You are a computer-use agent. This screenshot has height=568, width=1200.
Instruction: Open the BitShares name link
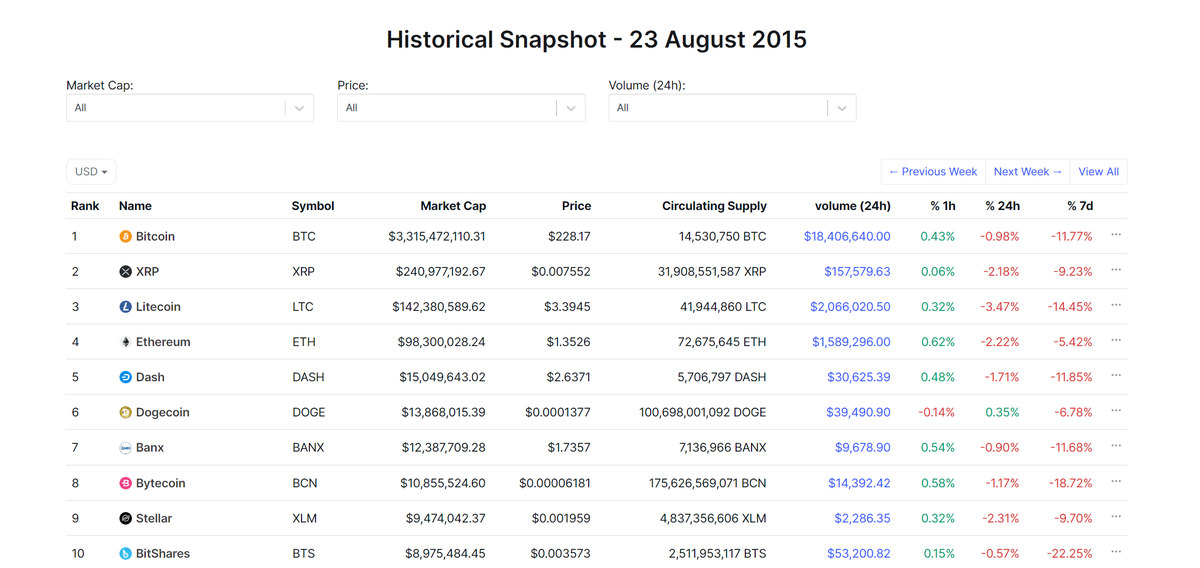pyautogui.click(x=163, y=554)
